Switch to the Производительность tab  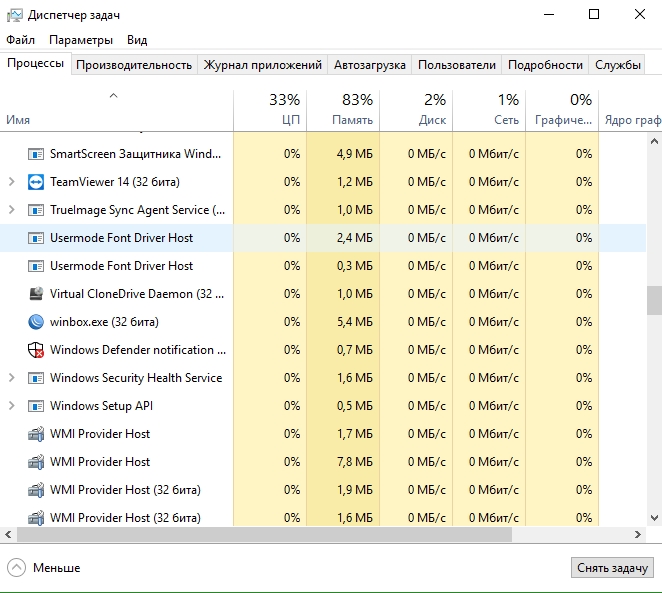tap(134, 65)
